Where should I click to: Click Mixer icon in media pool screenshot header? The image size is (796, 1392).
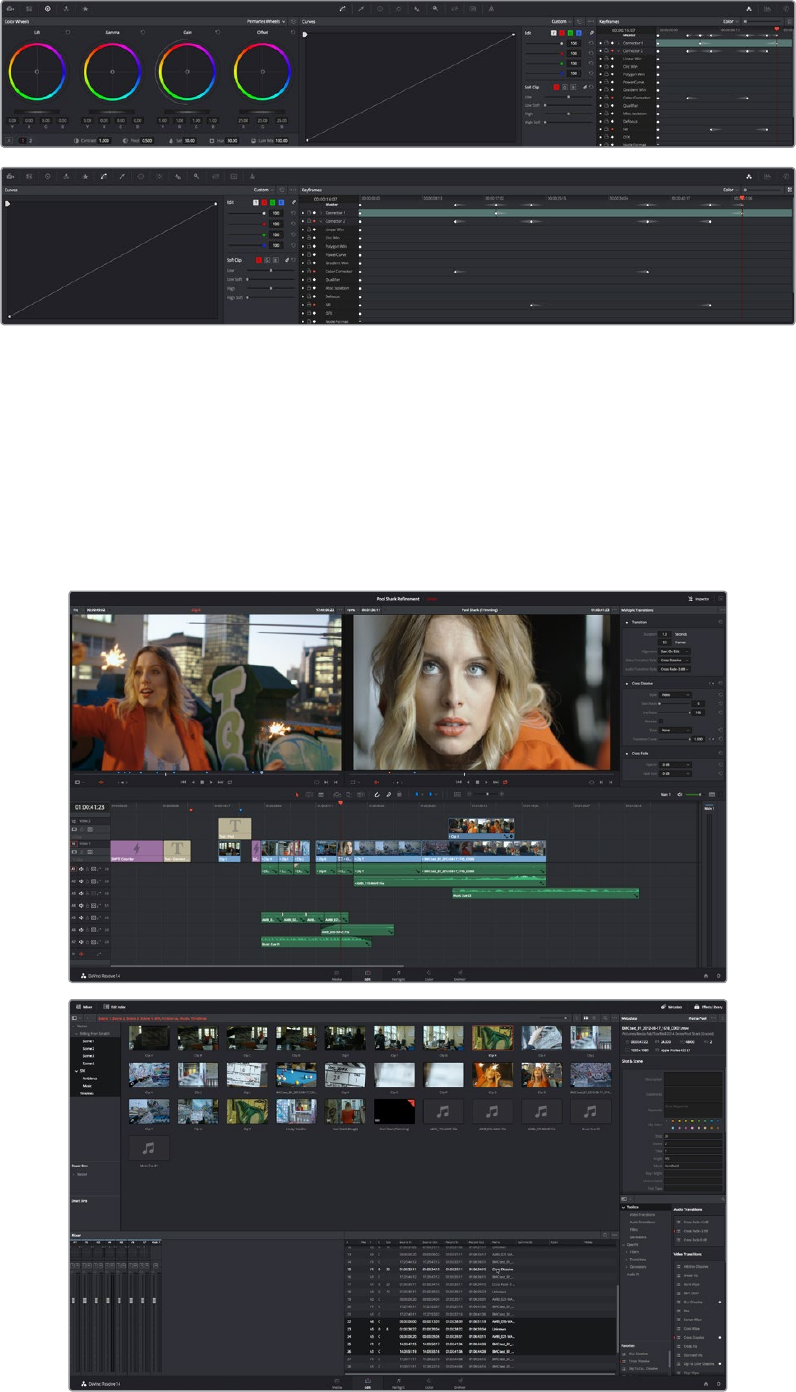point(84,1007)
